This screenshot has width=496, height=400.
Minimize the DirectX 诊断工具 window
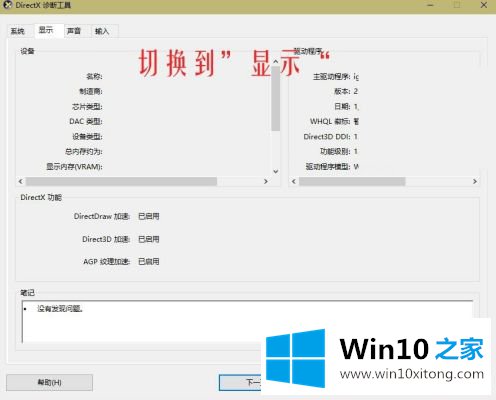click(x=430, y=5)
